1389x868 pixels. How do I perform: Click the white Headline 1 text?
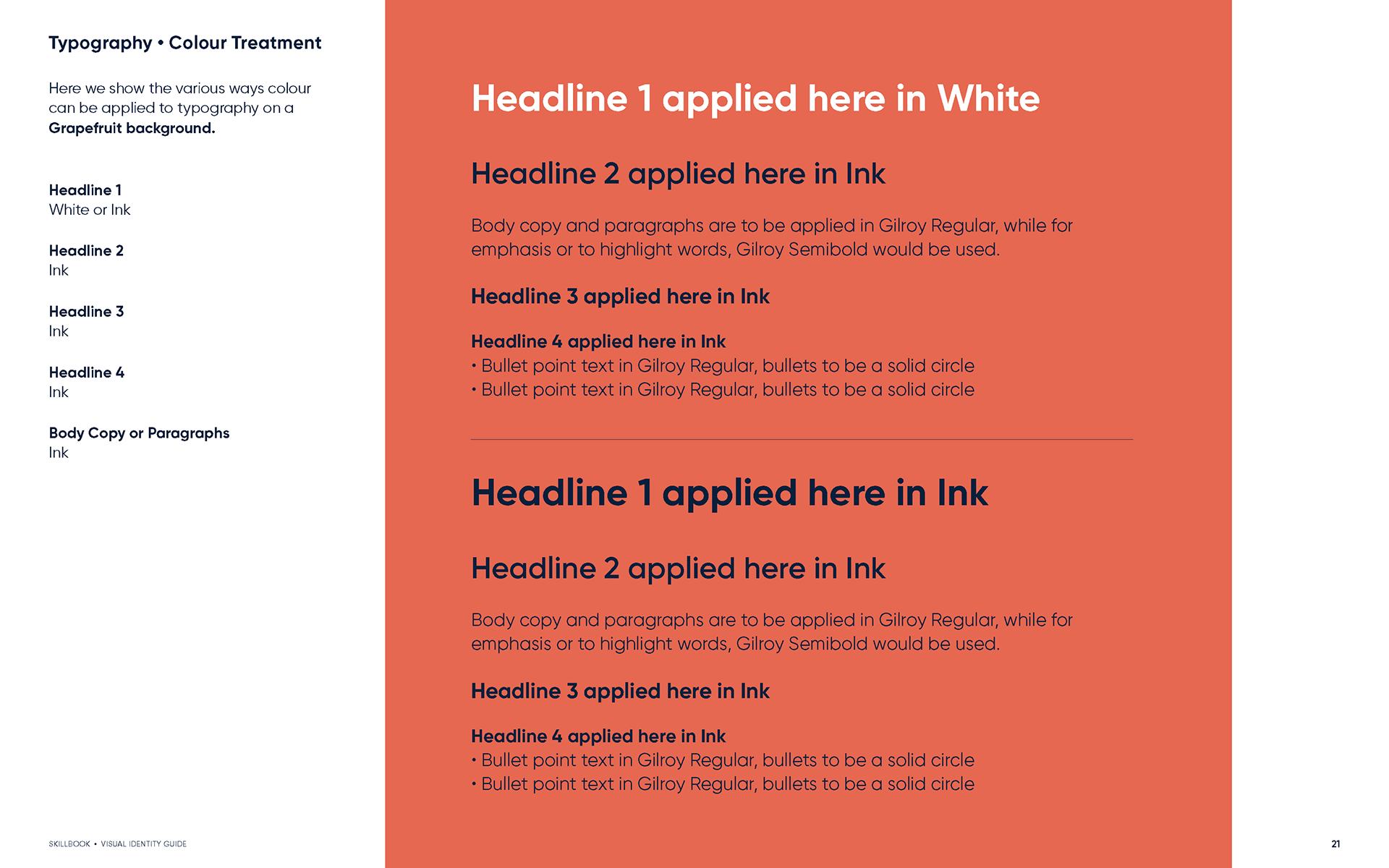click(x=755, y=99)
